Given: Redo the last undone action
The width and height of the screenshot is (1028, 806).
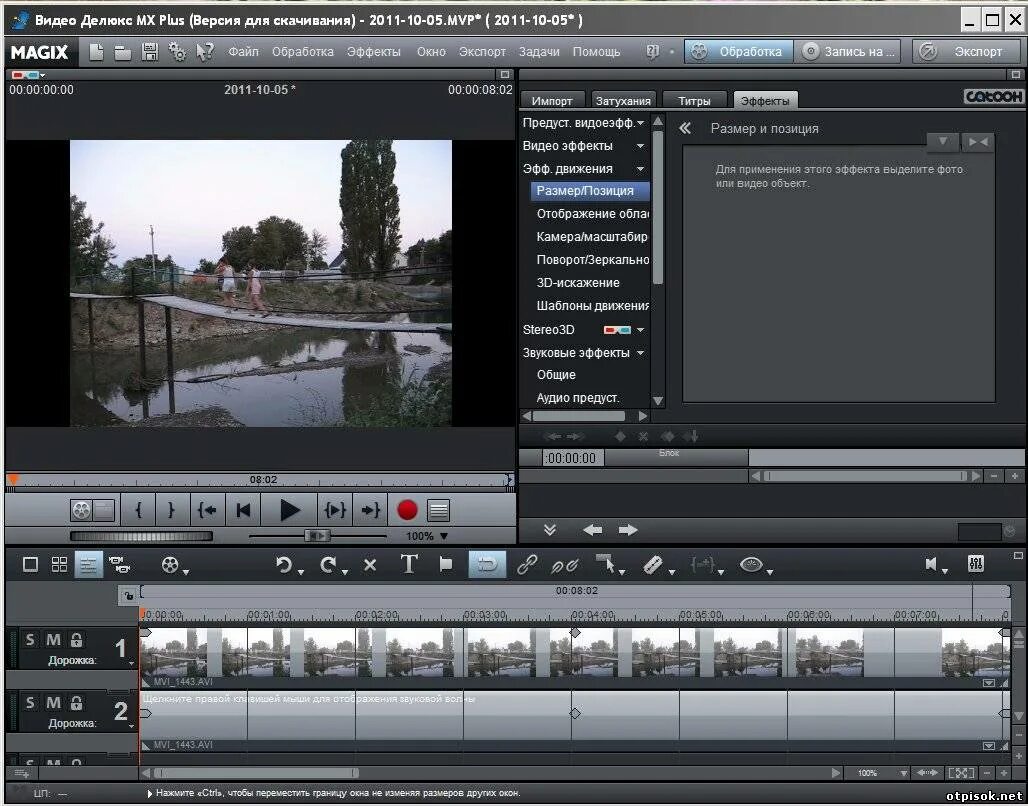Looking at the screenshot, I should pos(328,565).
